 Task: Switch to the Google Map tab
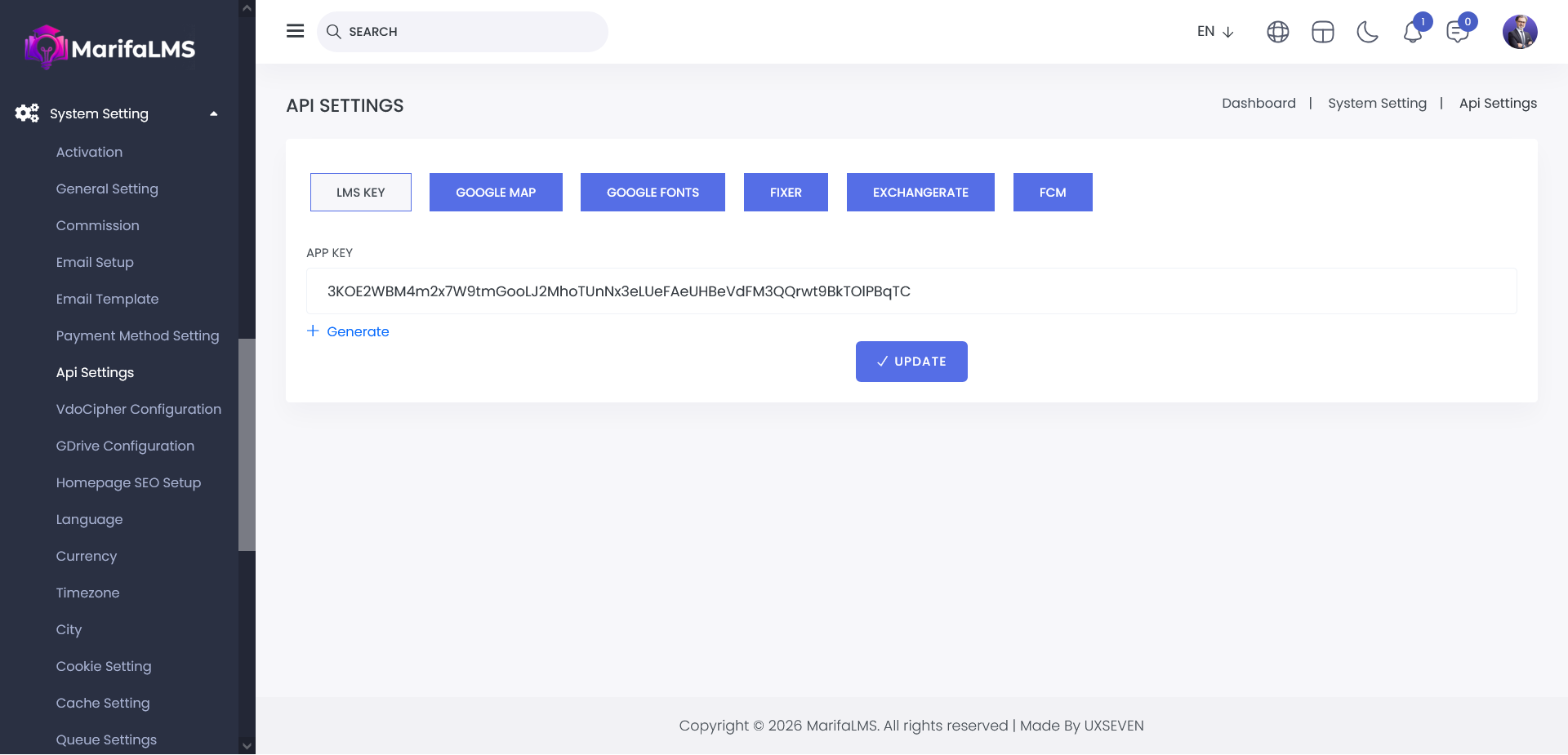point(496,193)
